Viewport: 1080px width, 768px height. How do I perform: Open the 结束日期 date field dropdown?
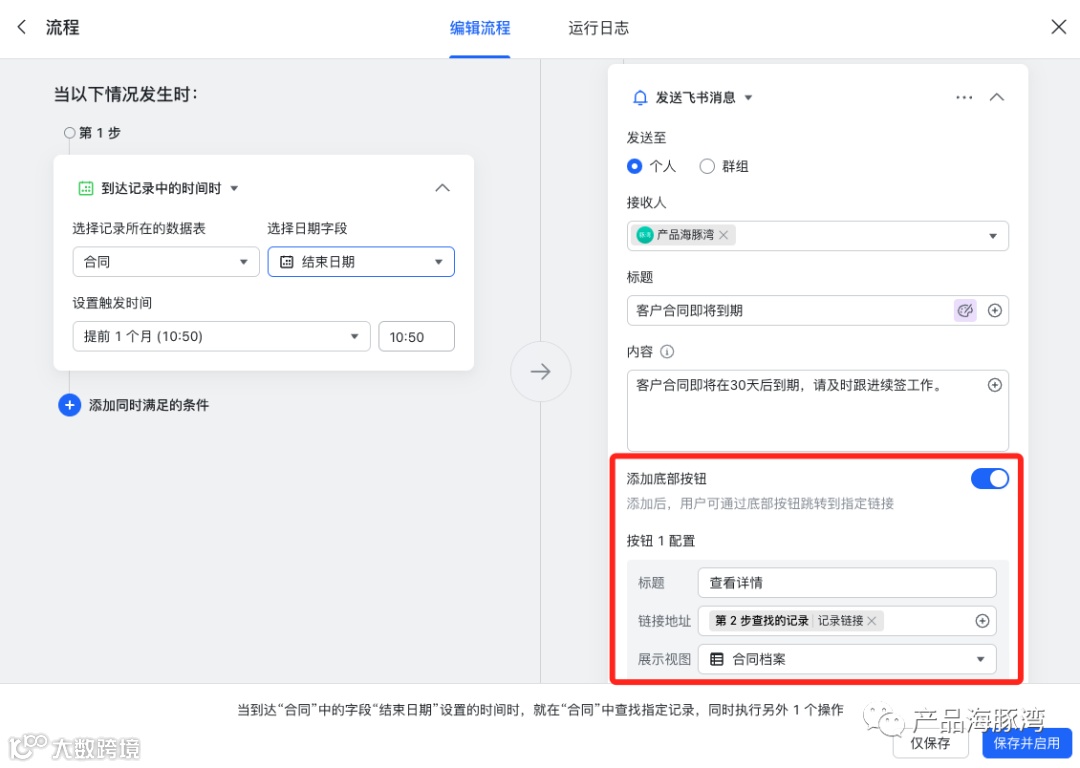click(361, 262)
